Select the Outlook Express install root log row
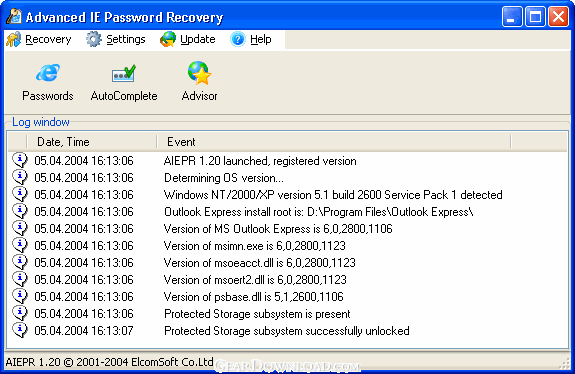This screenshot has width=575, height=374. (x=288, y=212)
